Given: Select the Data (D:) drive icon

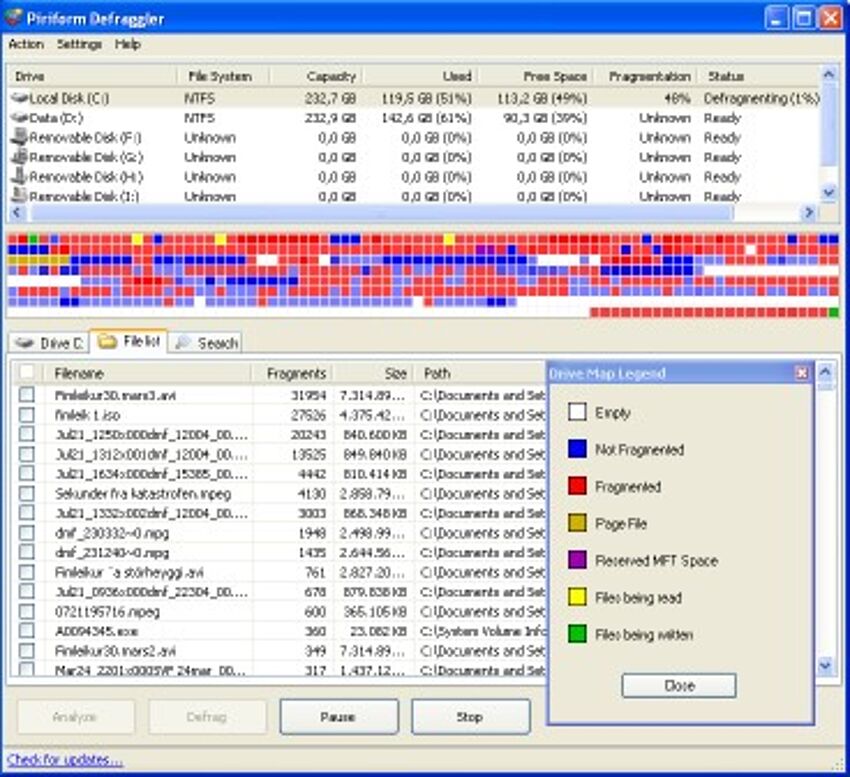Looking at the screenshot, I should click(x=20, y=118).
